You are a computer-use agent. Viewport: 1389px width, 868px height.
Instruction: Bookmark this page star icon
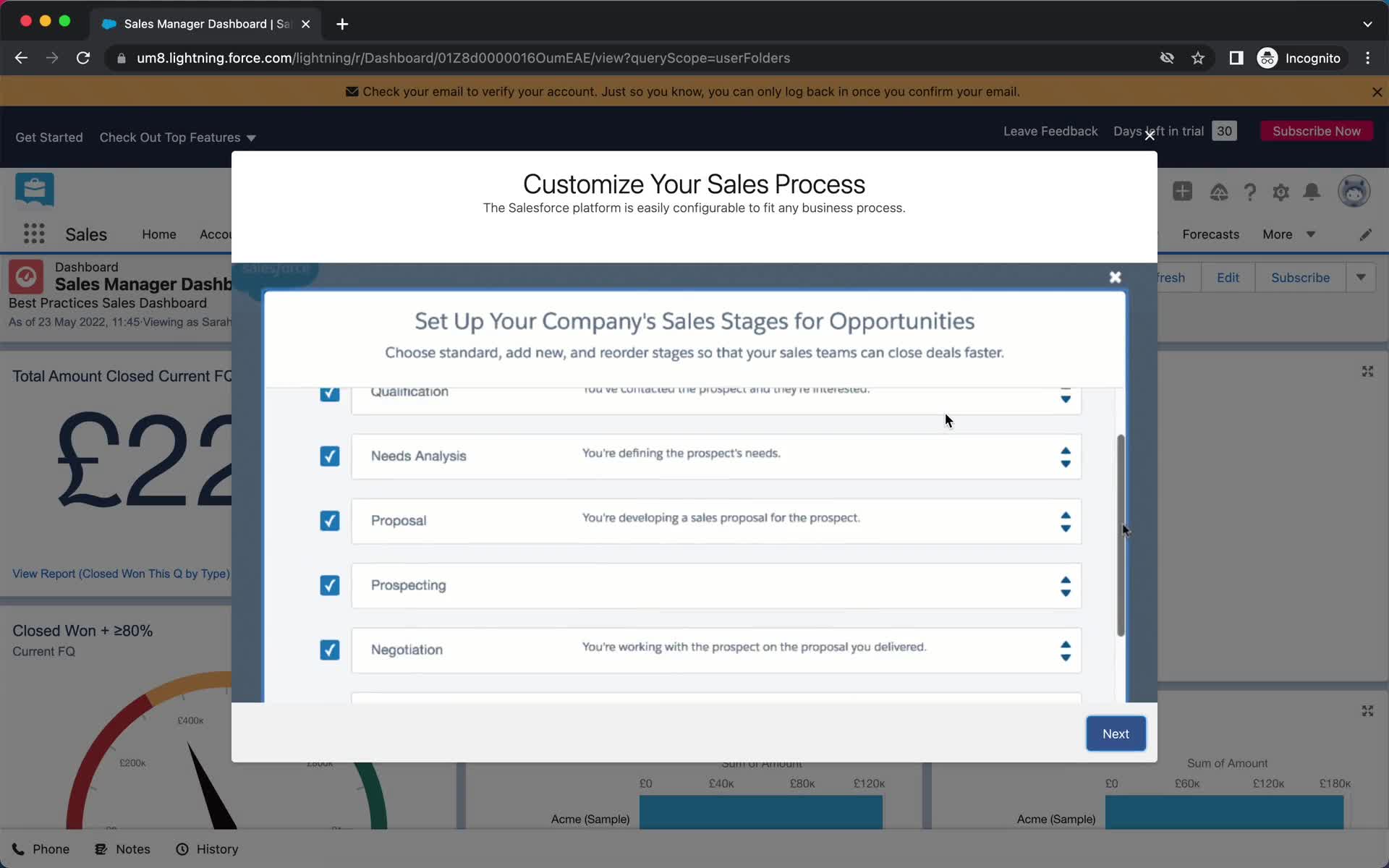(x=1198, y=58)
